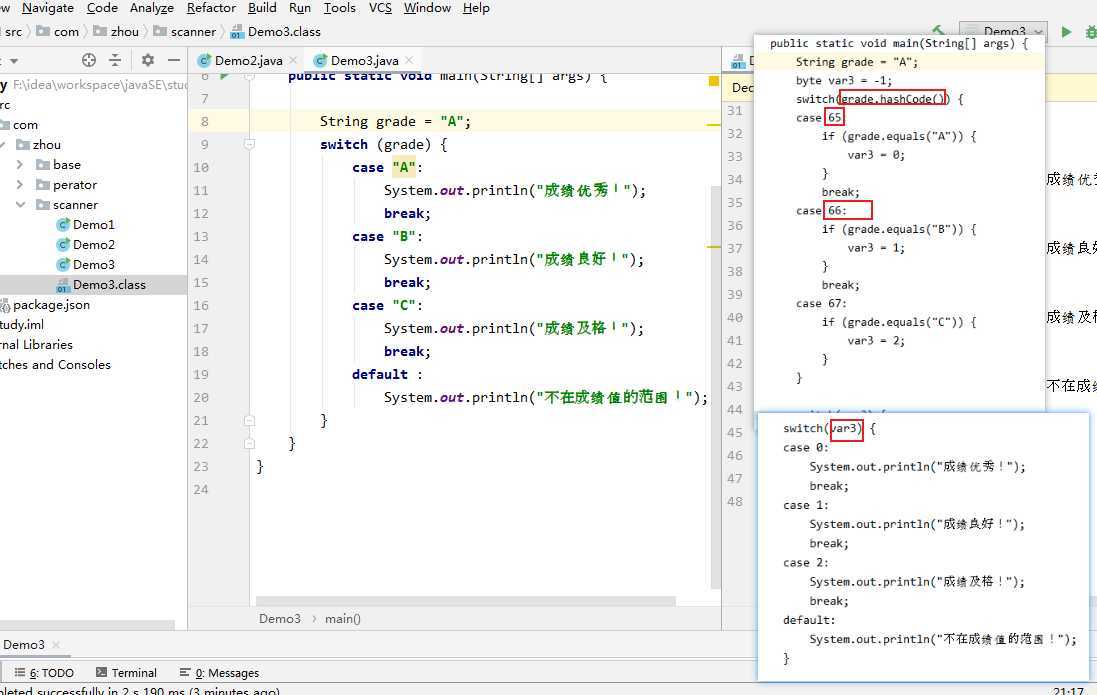Select Demo1 in the project tree
1097x695 pixels.
pos(93,225)
